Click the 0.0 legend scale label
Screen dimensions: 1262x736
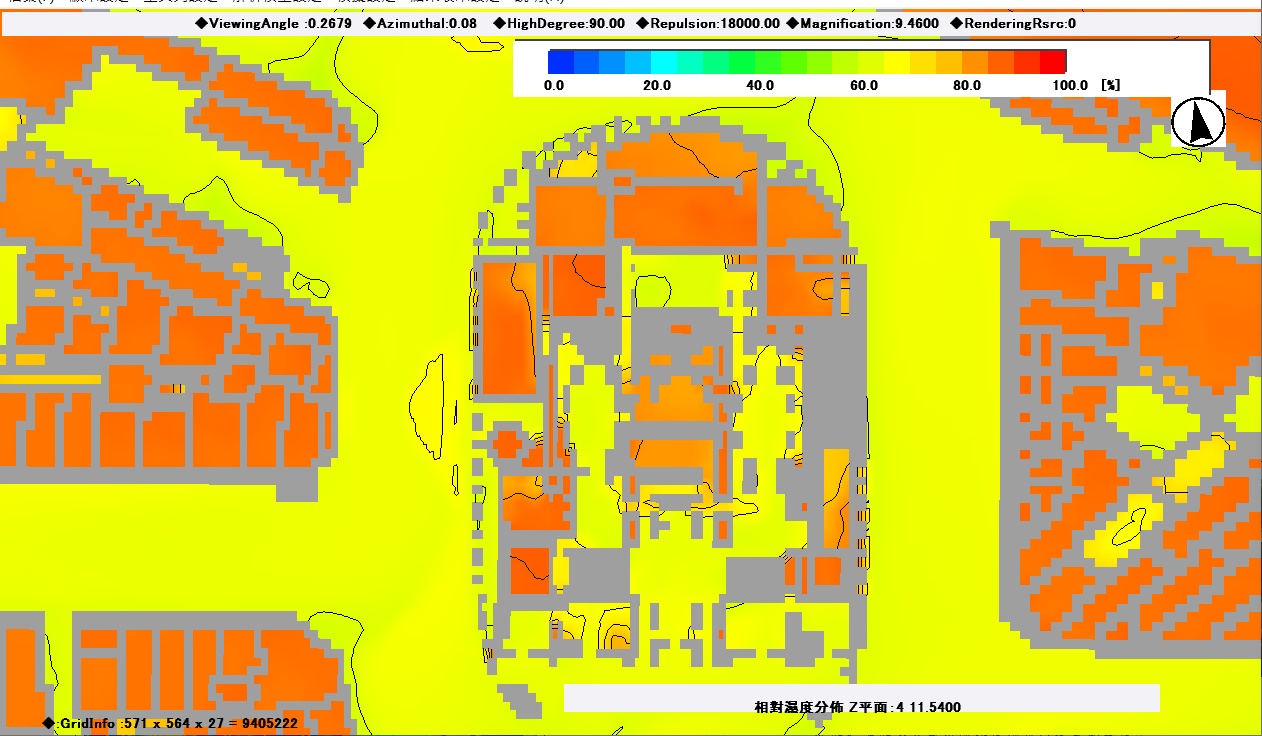554,86
